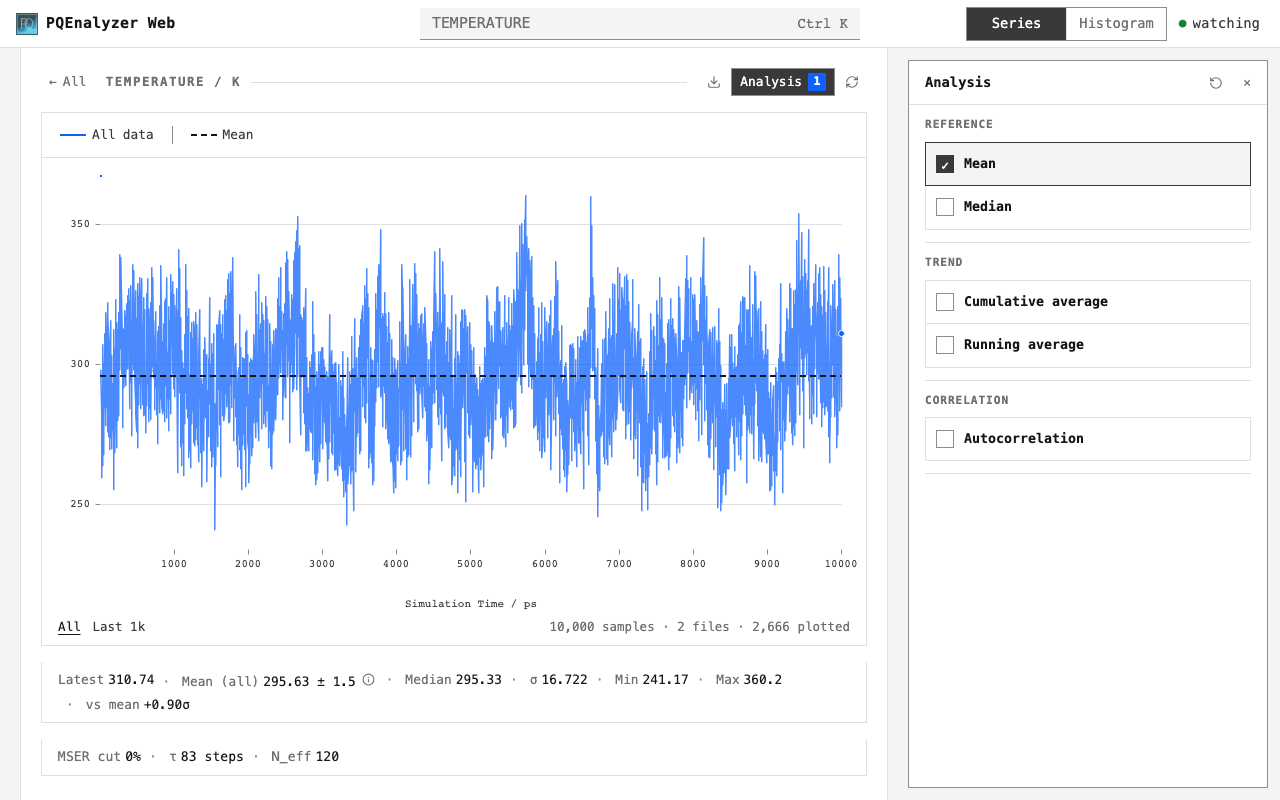The height and width of the screenshot is (800, 1280).
Task: Switch to the Histogram view tab
Action: [x=1116, y=24]
